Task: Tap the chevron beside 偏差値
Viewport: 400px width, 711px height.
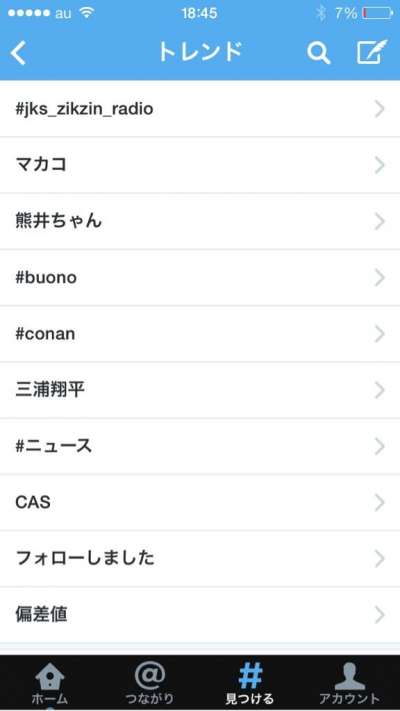Action: coord(380,615)
